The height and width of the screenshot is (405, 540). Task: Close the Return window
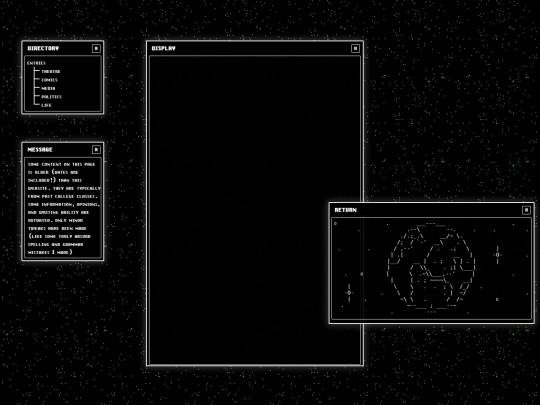[x=526, y=210]
